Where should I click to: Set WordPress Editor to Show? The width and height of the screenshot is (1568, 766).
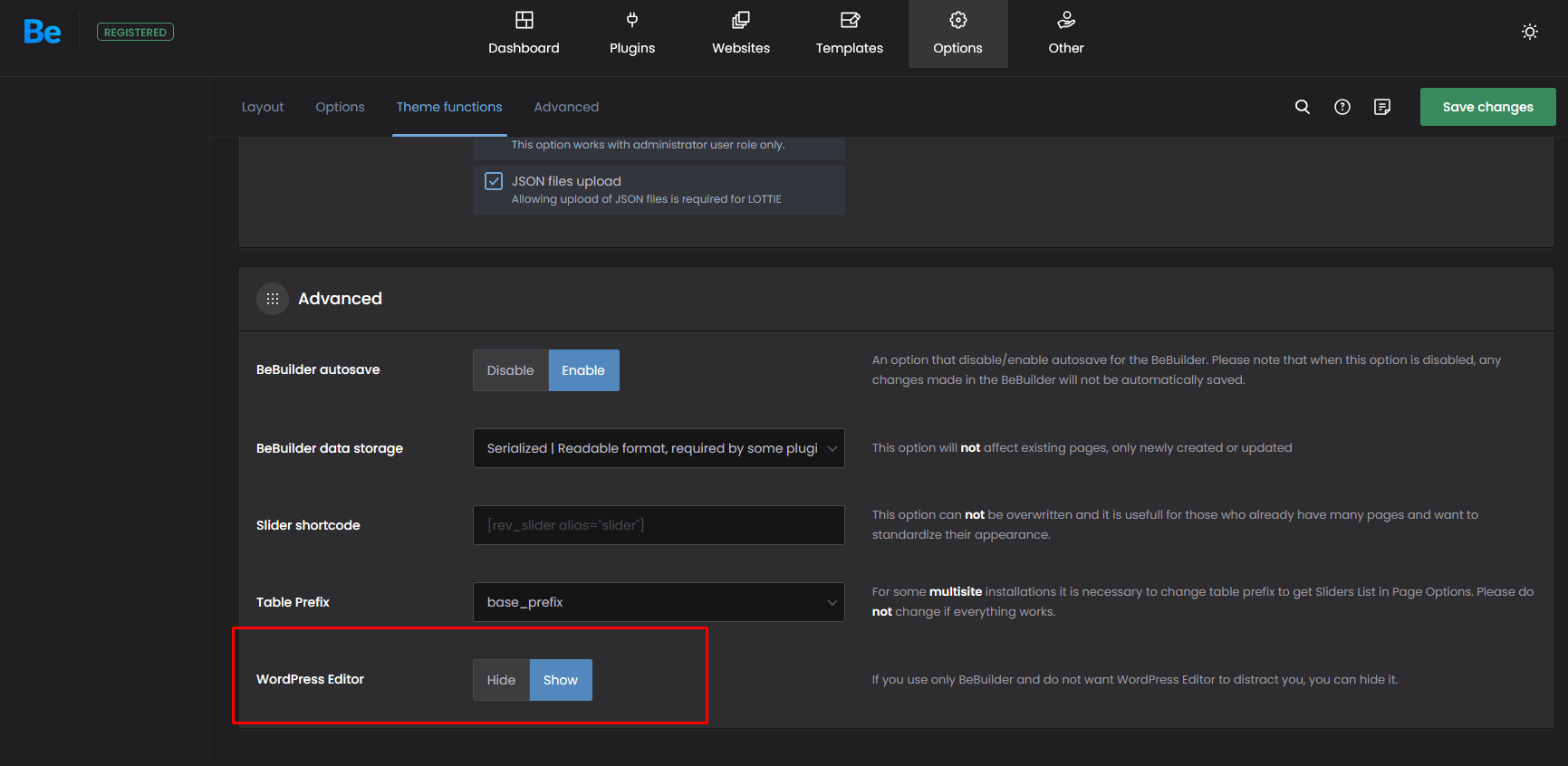[560, 680]
